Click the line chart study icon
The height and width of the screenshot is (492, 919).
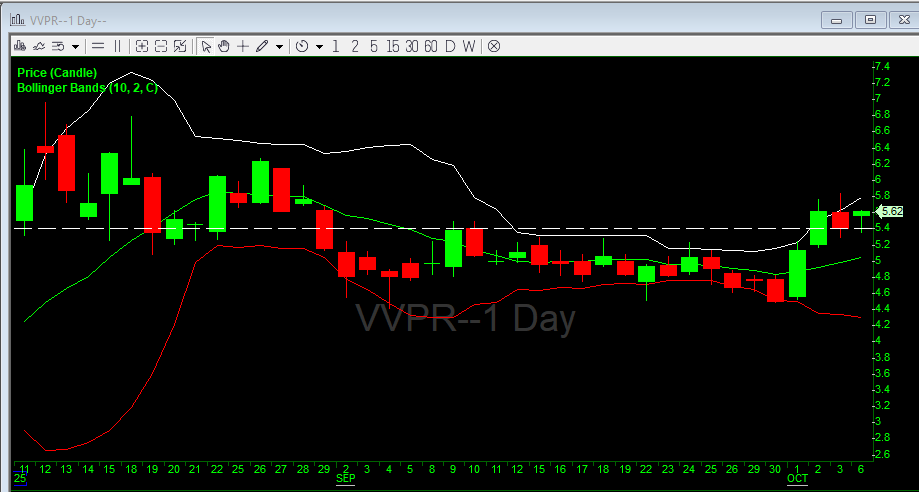[39, 46]
